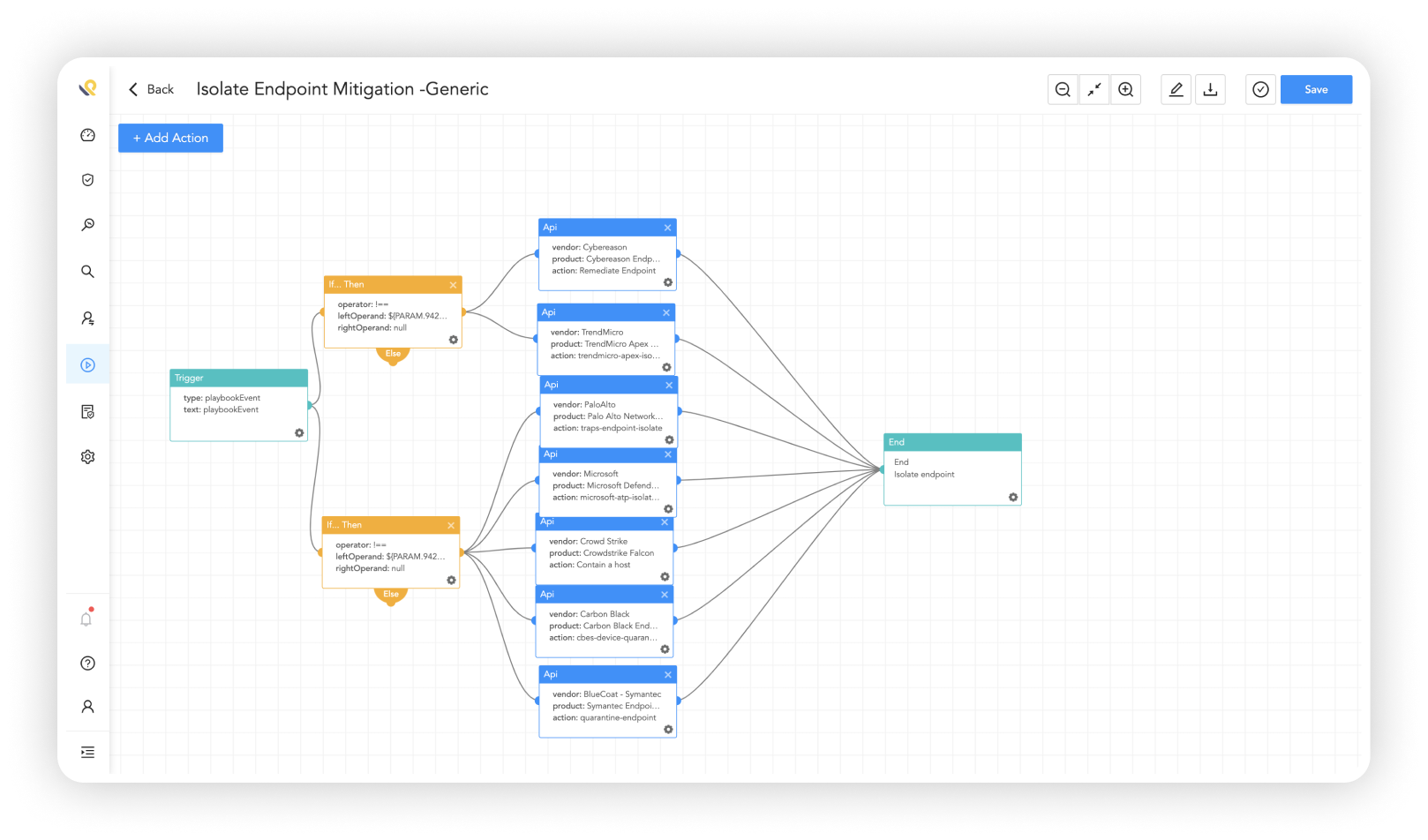
Task: Open the notifications bell icon
Action: pyautogui.click(x=86, y=619)
